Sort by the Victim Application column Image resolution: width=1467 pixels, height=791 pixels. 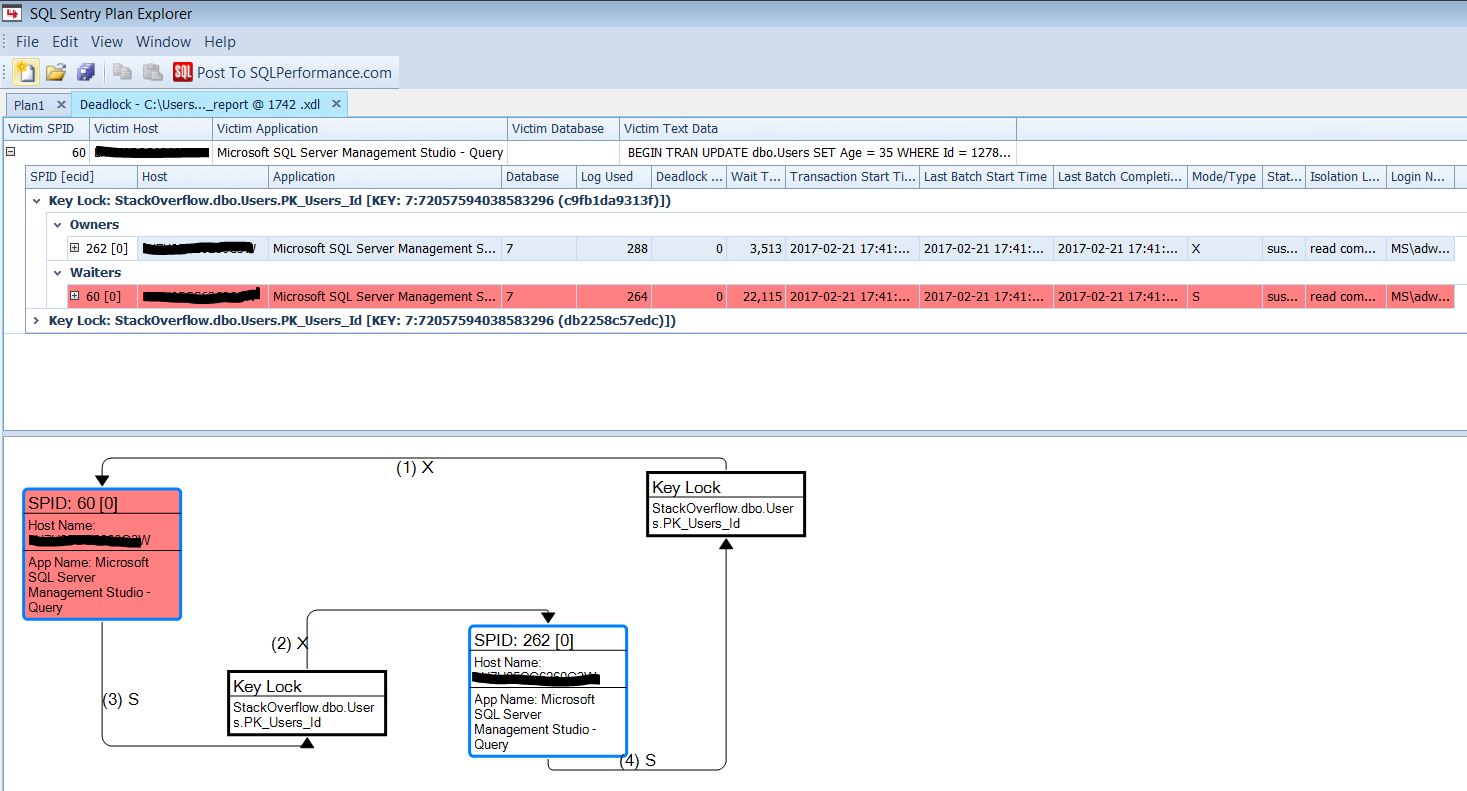[360, 129]
